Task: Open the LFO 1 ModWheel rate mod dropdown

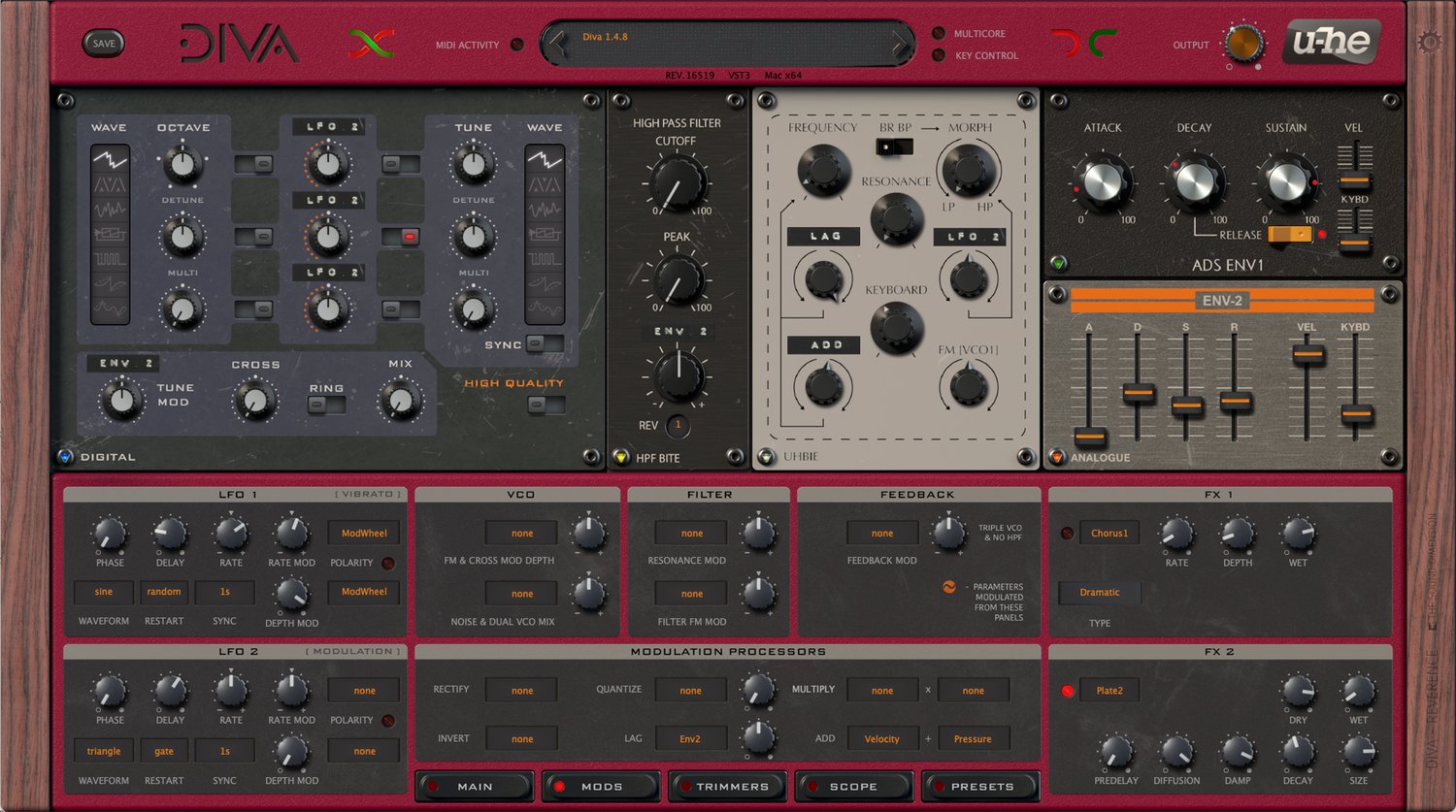Action: pyautogui.click(x=364, y=533)
